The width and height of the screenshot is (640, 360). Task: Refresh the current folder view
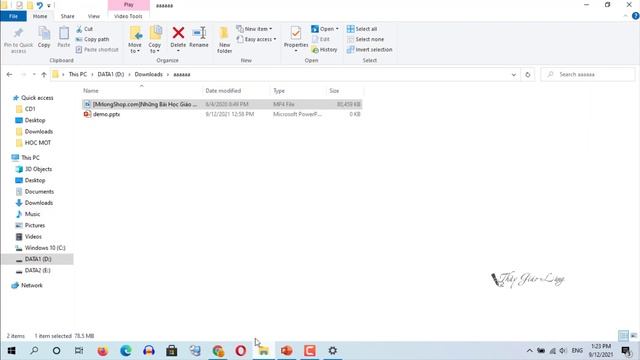527,75
